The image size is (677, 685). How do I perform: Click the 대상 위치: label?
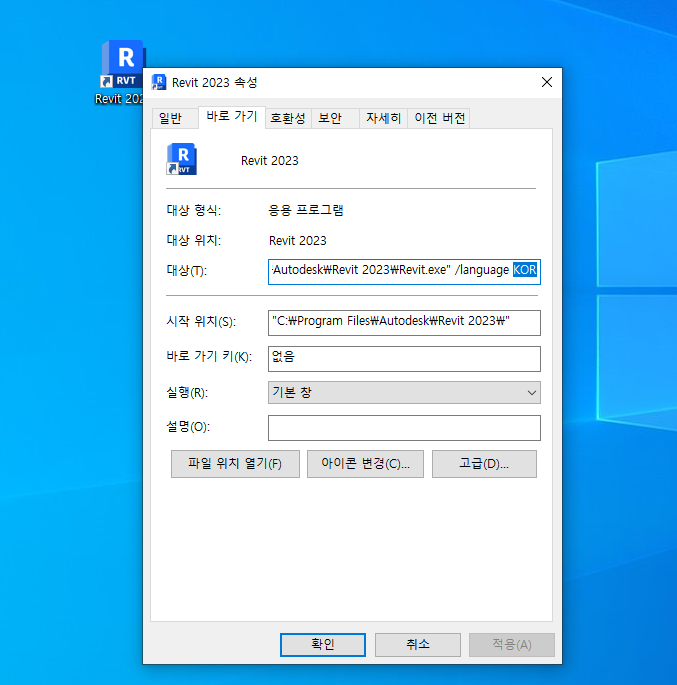coord(193,240)
